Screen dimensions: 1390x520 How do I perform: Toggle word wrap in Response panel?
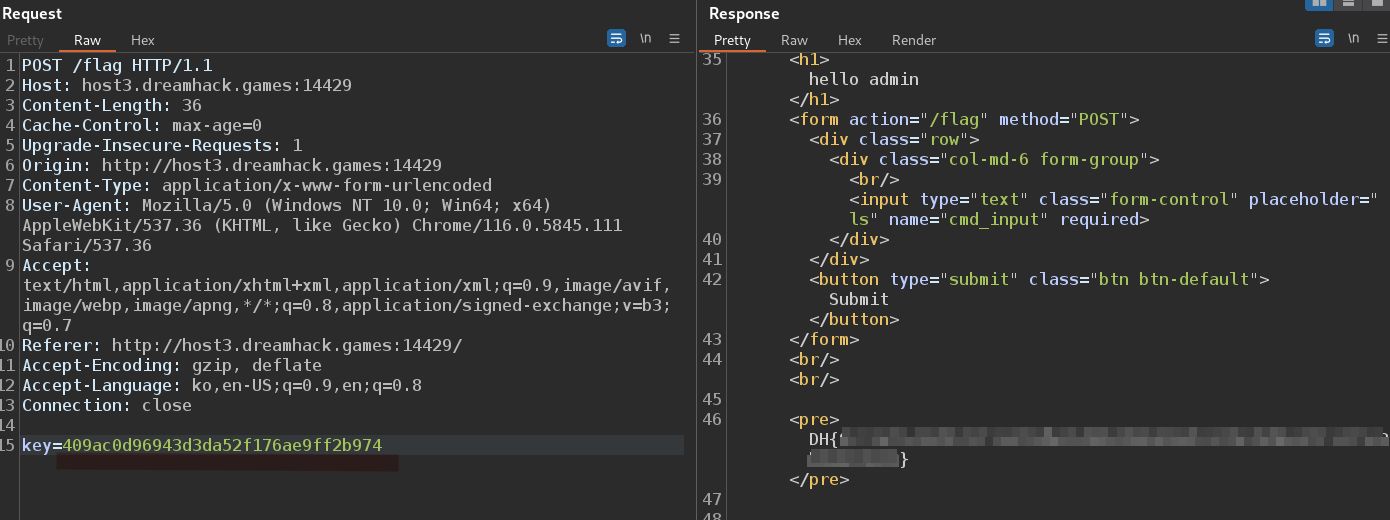(x=1324, y=38)
